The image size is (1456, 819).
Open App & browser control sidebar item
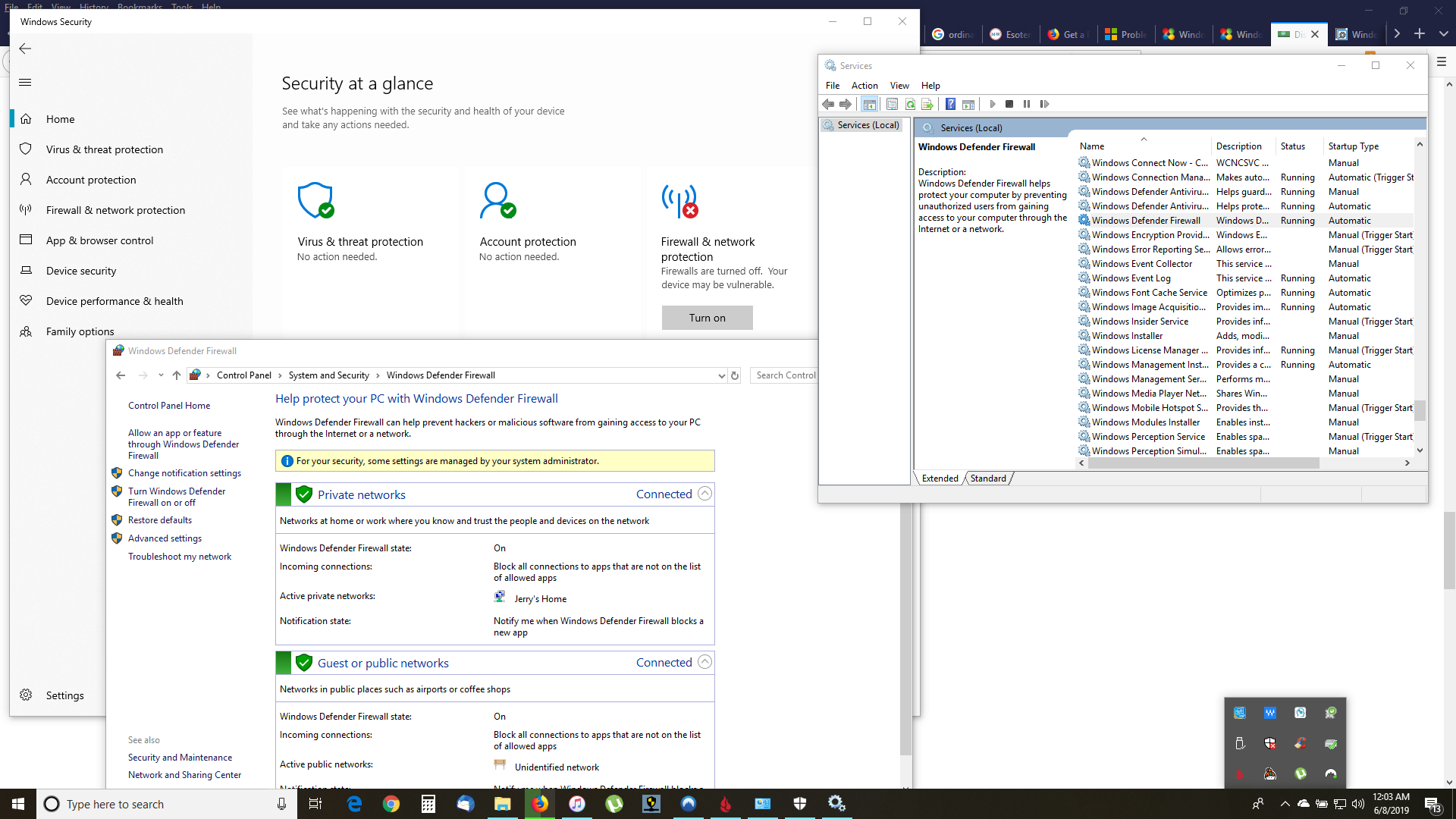(x=99, y=240)
